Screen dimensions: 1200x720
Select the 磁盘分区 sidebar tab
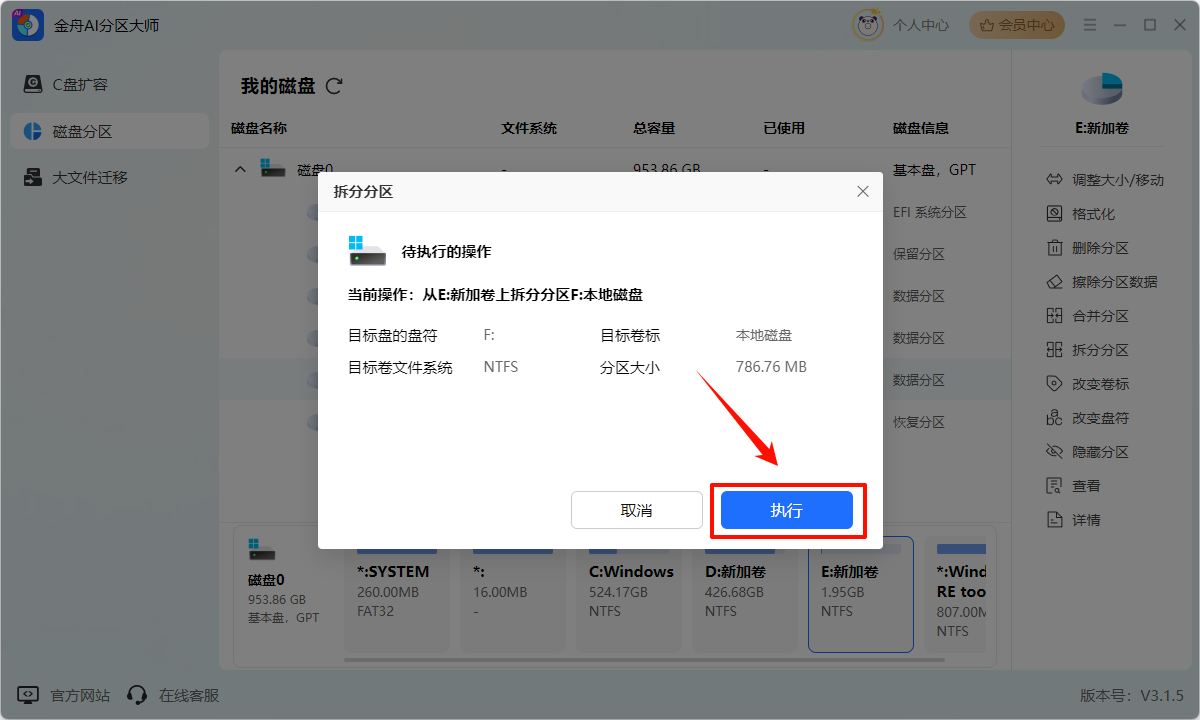coord(82,131)
